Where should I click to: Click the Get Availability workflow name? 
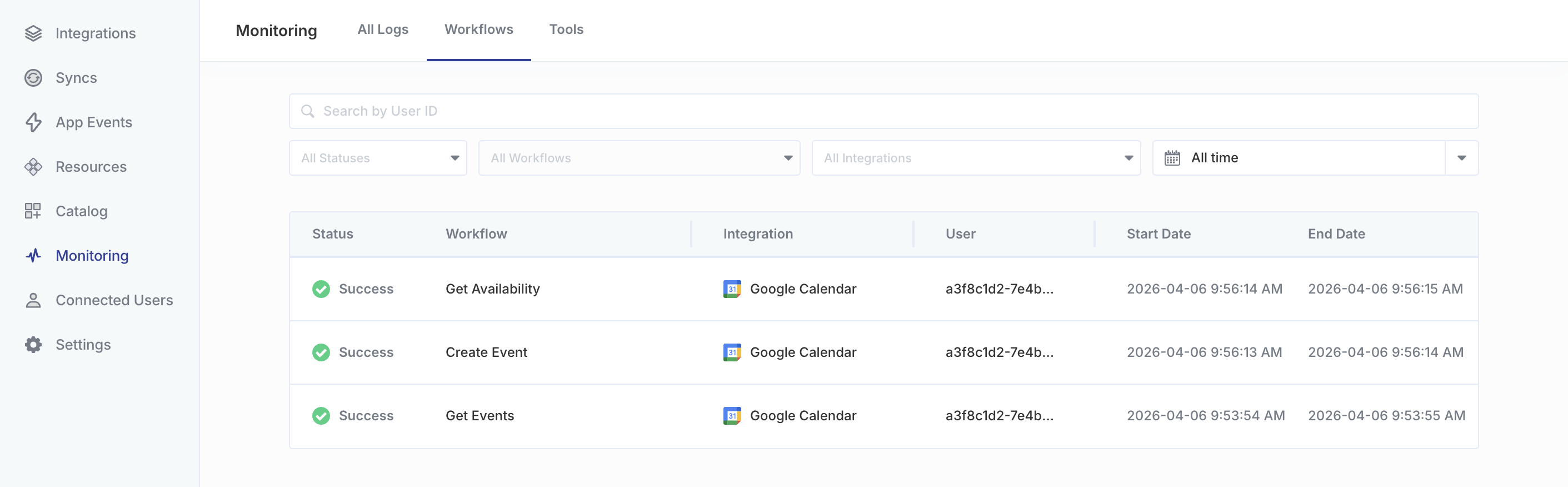492,289
